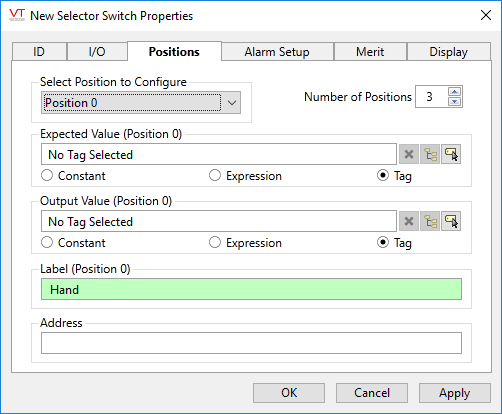502x414 pixels.
Task: Switch to the Alarm Setup tab
Action: (277, 52)
